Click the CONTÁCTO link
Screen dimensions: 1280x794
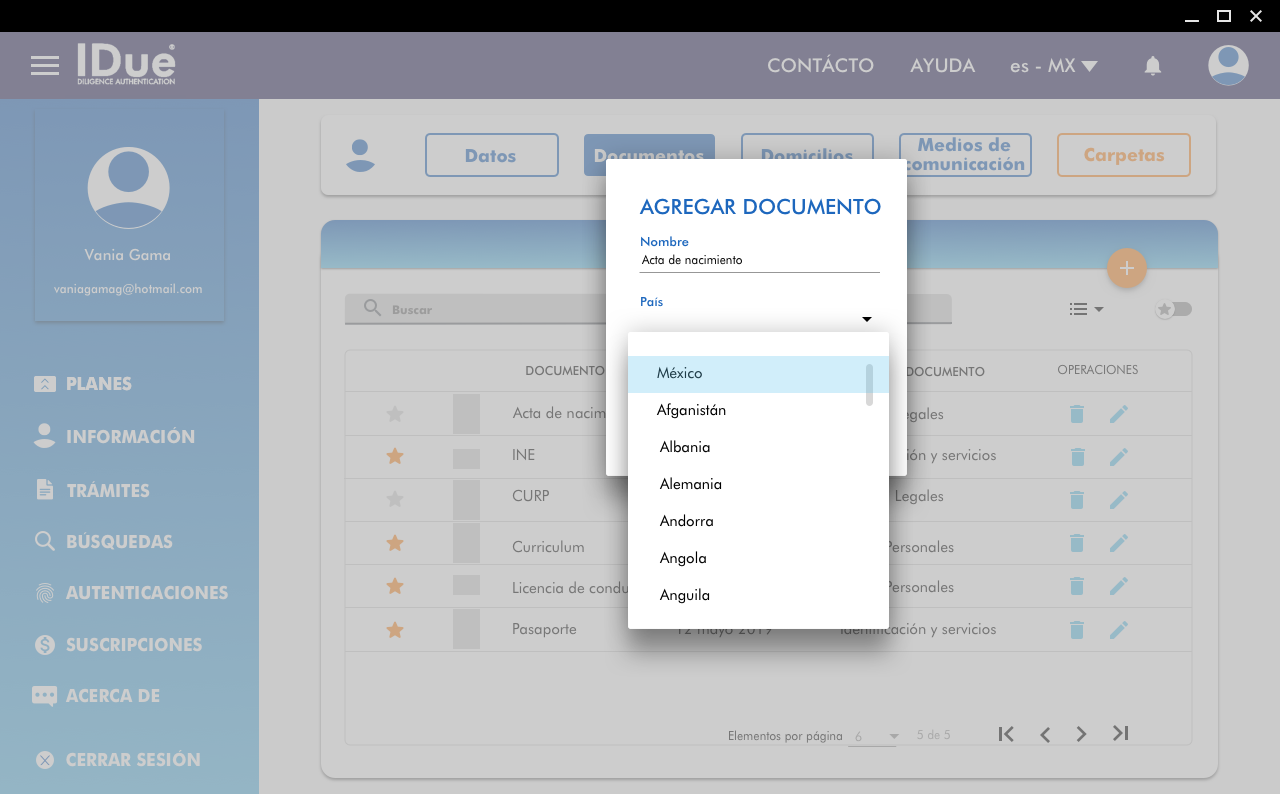tap(820, 66)
